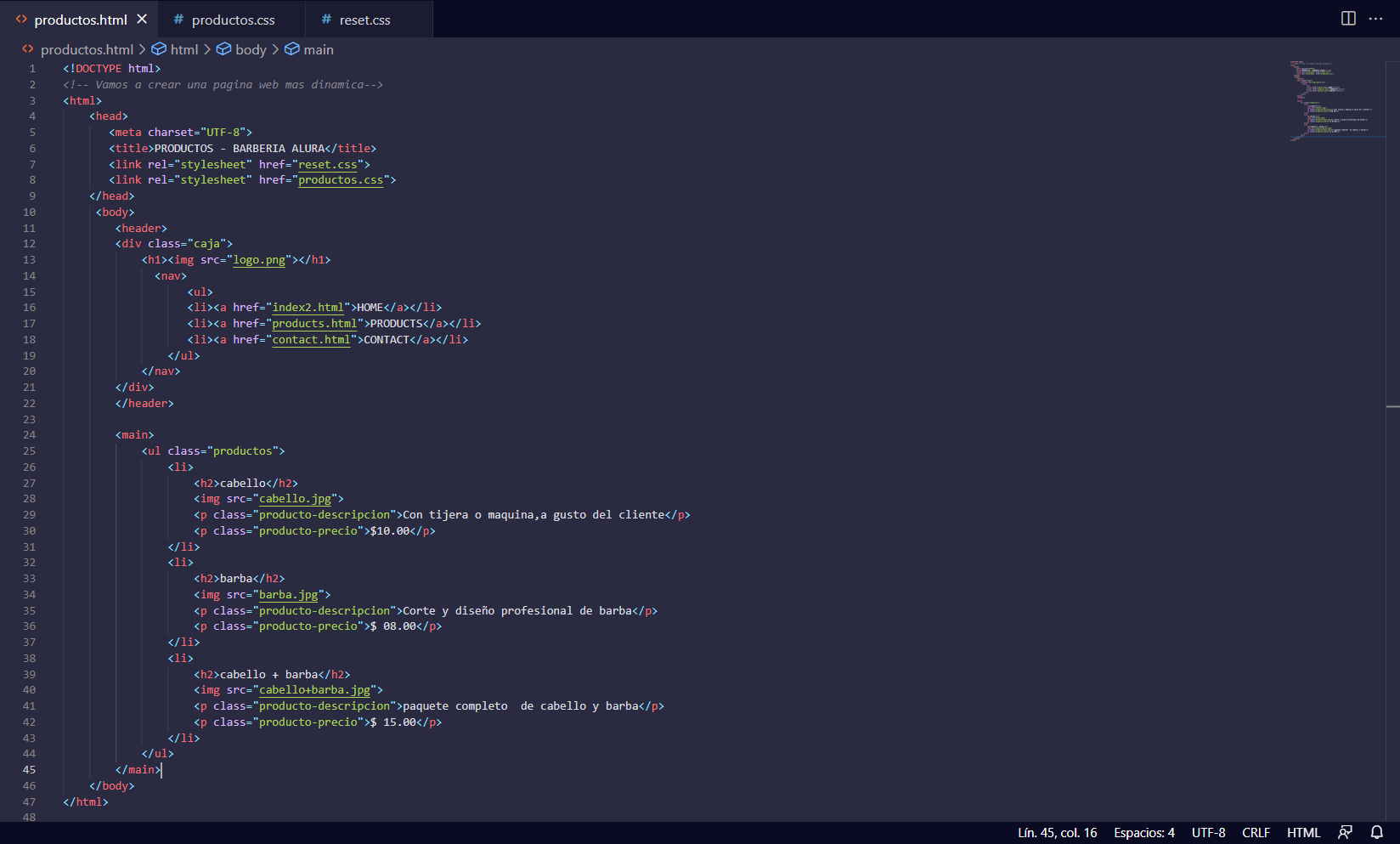This screenshot has height=844, width=1400.
Task: Open the reset.css link on line 7
Action: (328, 164)
